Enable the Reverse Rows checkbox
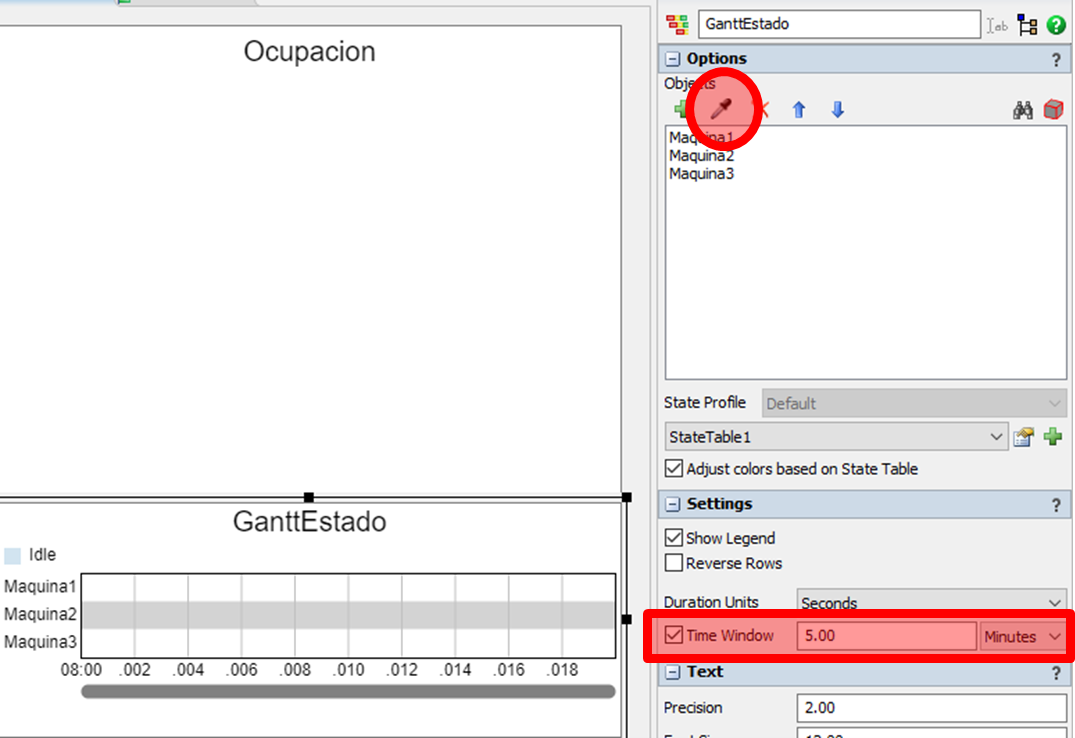The width and height of the screenshot is (1075, 738). [674, 563]
